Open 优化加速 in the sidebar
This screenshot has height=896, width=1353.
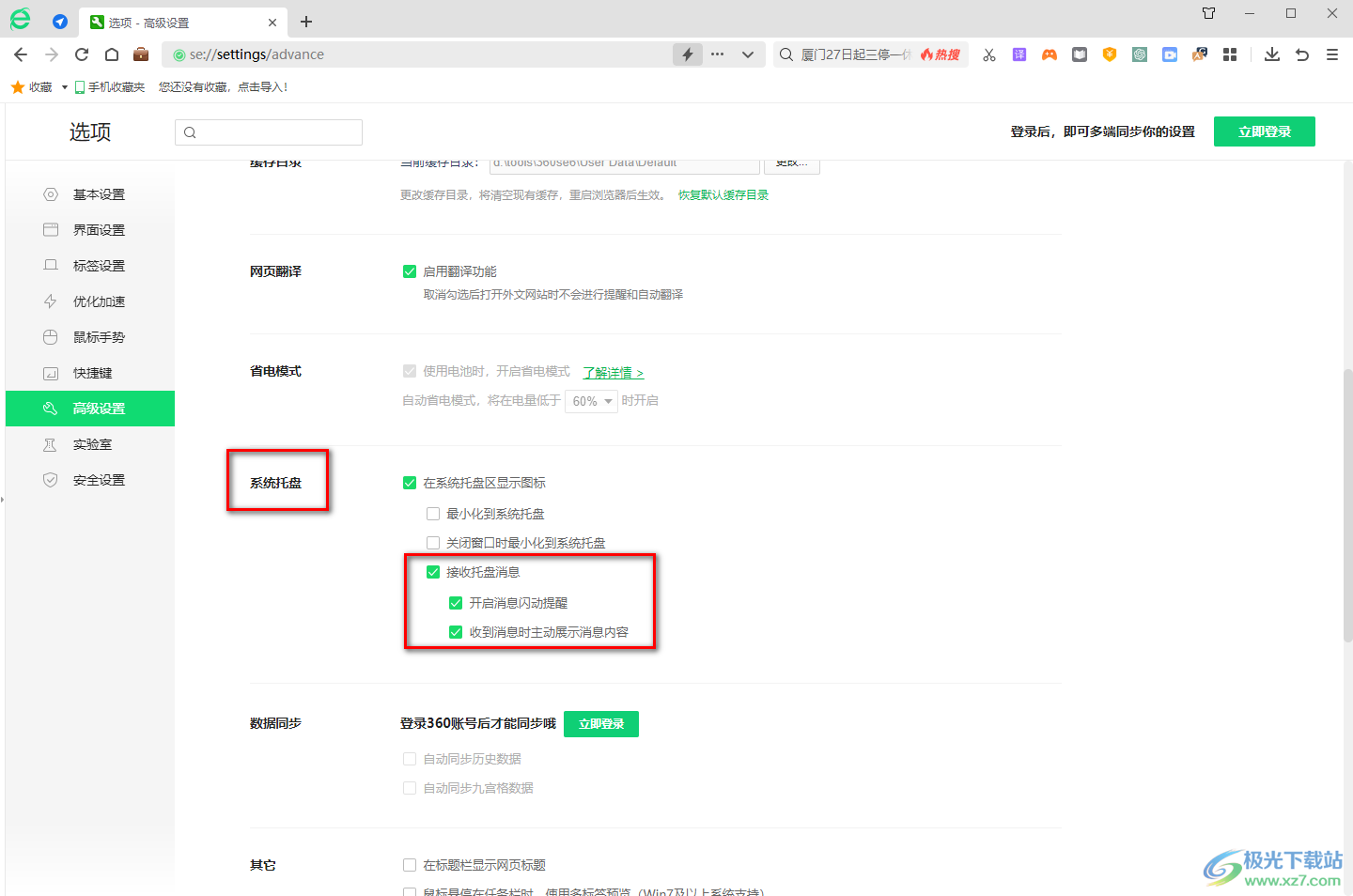[x=90, y=301]
